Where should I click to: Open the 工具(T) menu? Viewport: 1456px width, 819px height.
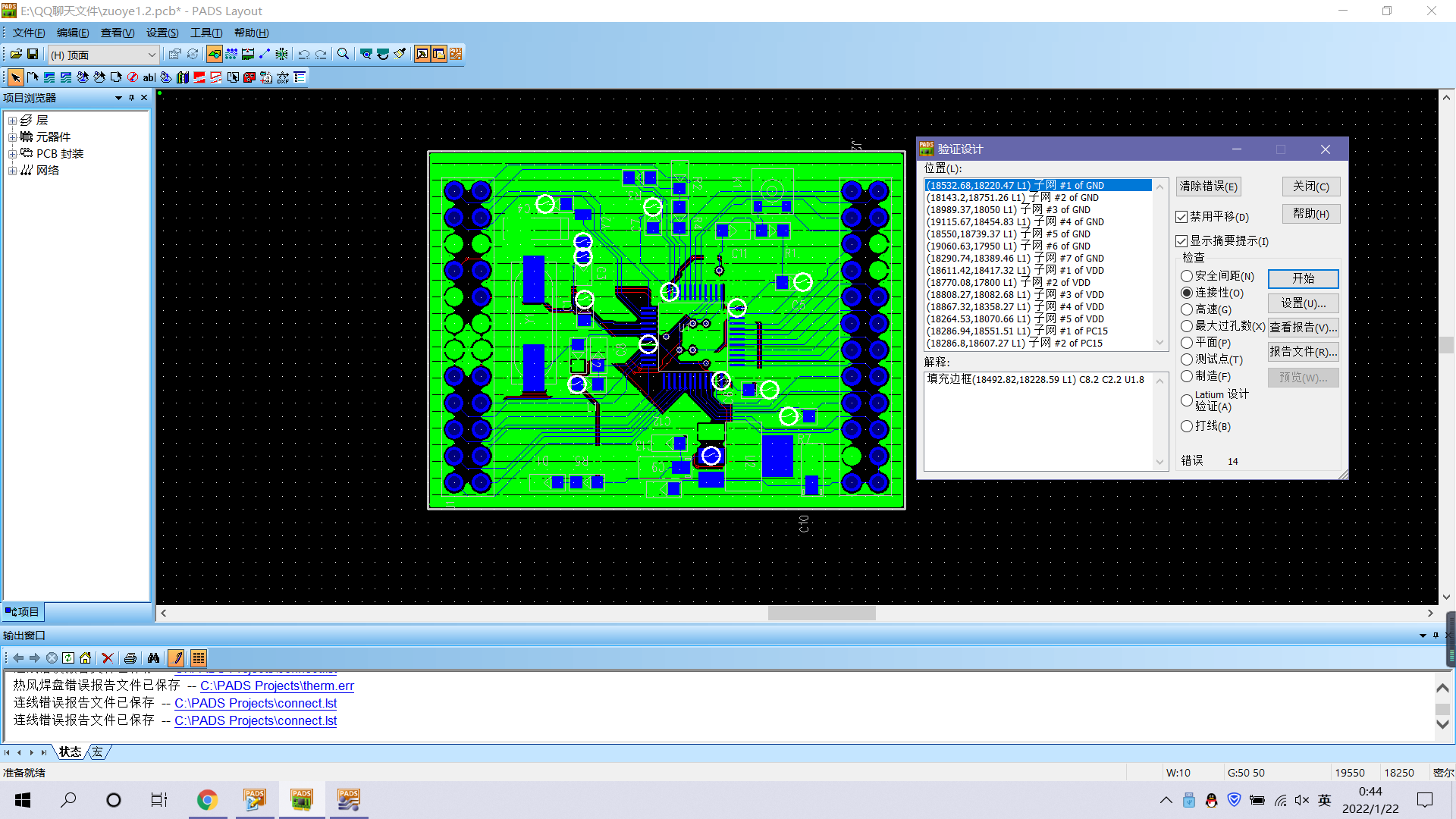pos(206,33)
